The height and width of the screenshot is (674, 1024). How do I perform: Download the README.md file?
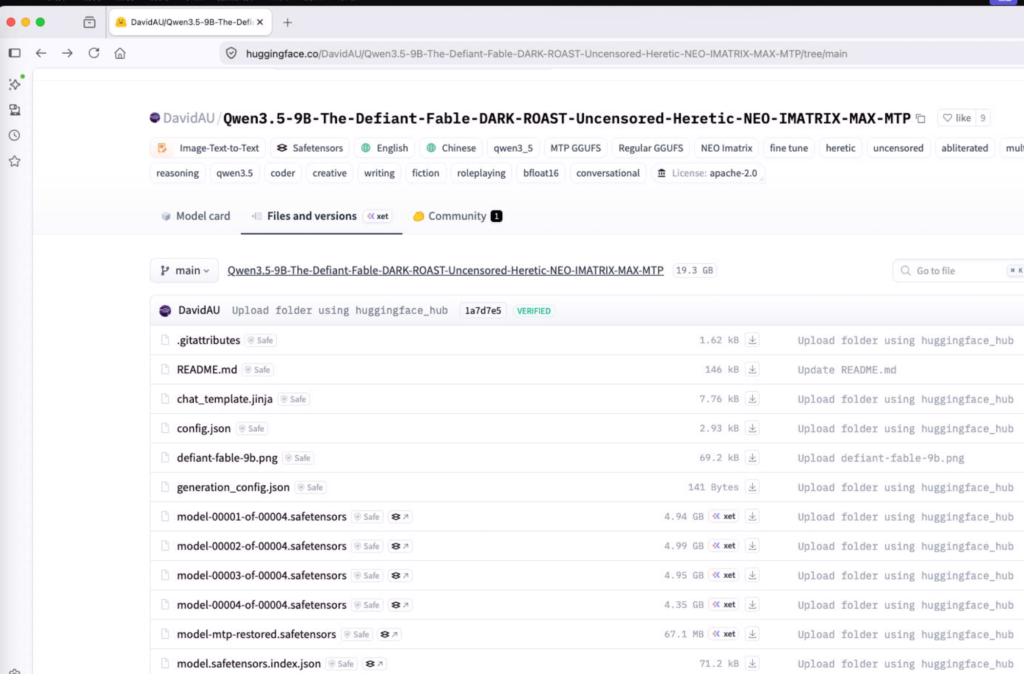752,370
